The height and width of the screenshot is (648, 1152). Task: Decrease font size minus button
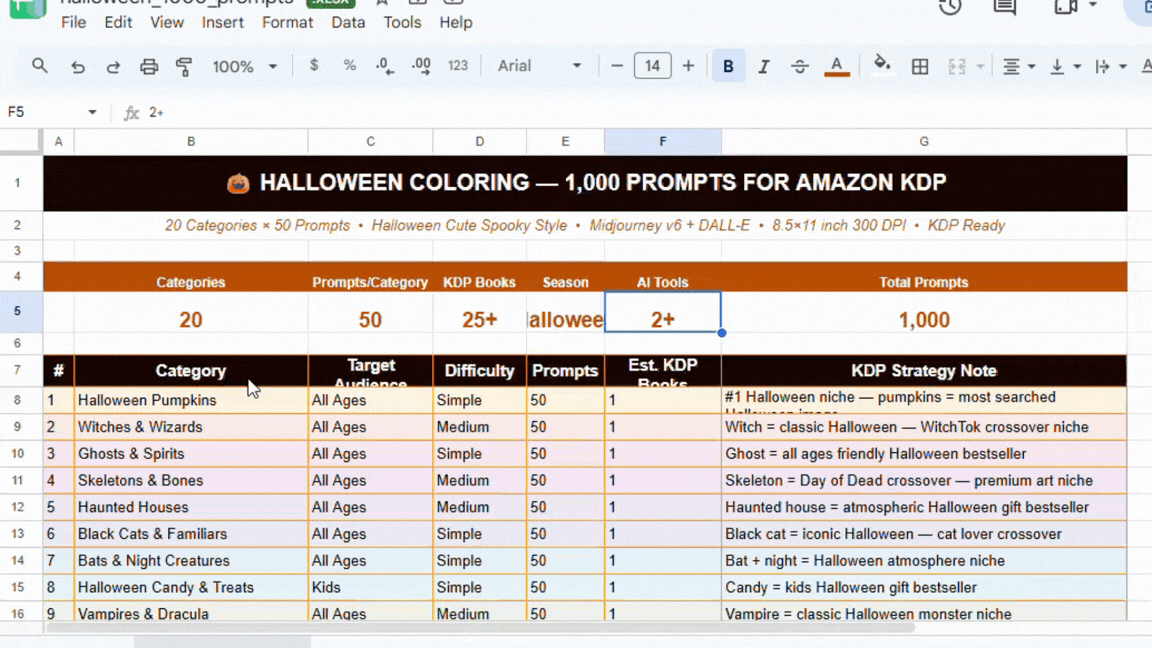[616, 66]
